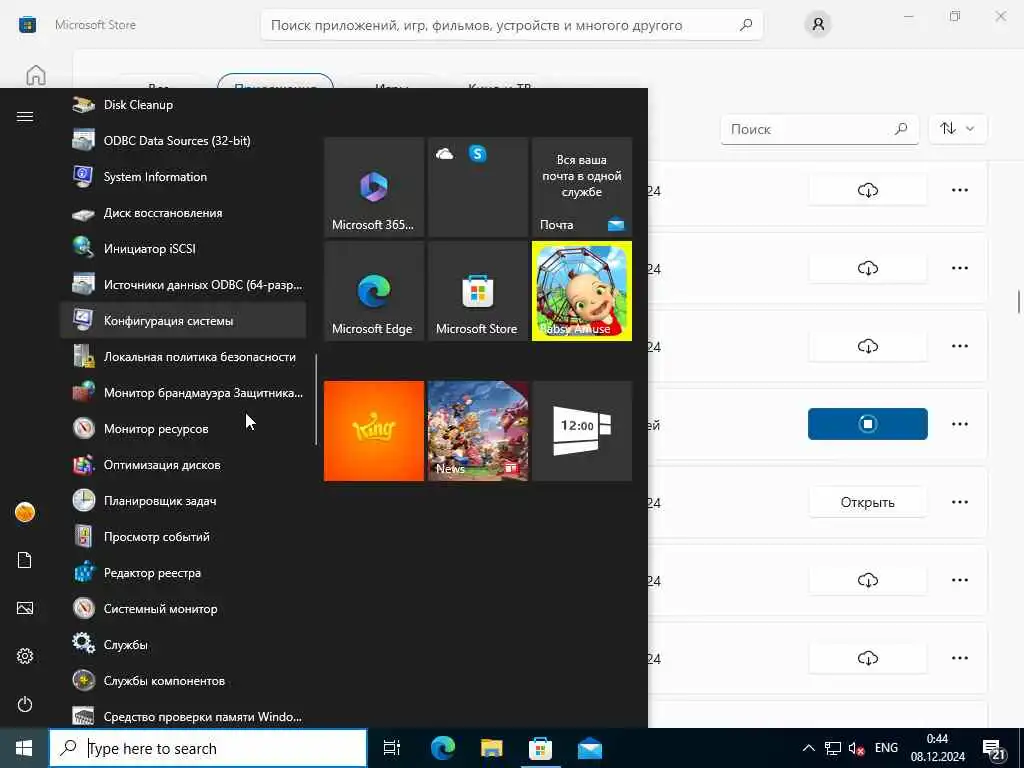The image size is (1024, 768).
Task: Open the Babsy Amuse game tile
Action: tap(582, 291)
